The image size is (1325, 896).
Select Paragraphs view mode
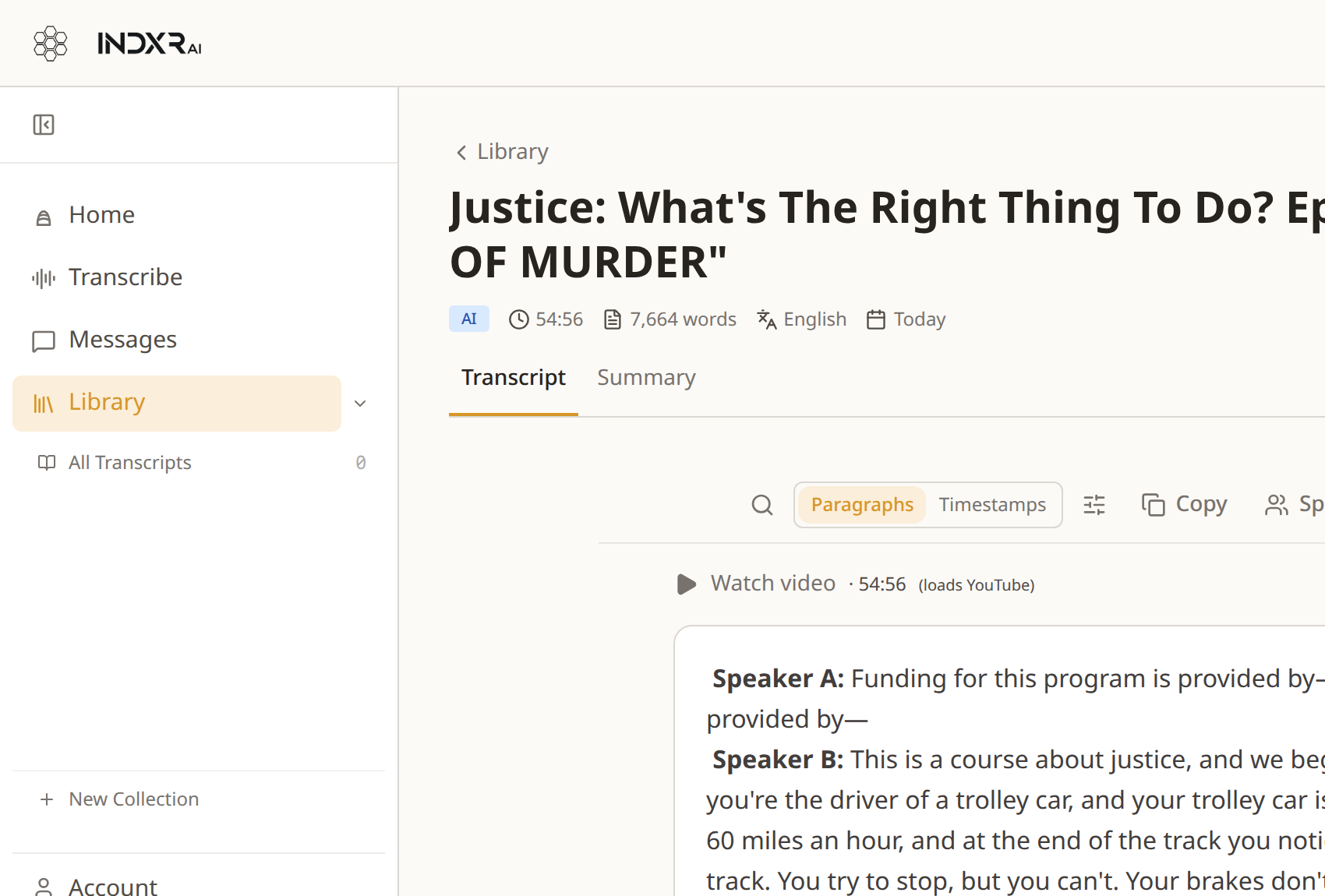tap(862, 505)
